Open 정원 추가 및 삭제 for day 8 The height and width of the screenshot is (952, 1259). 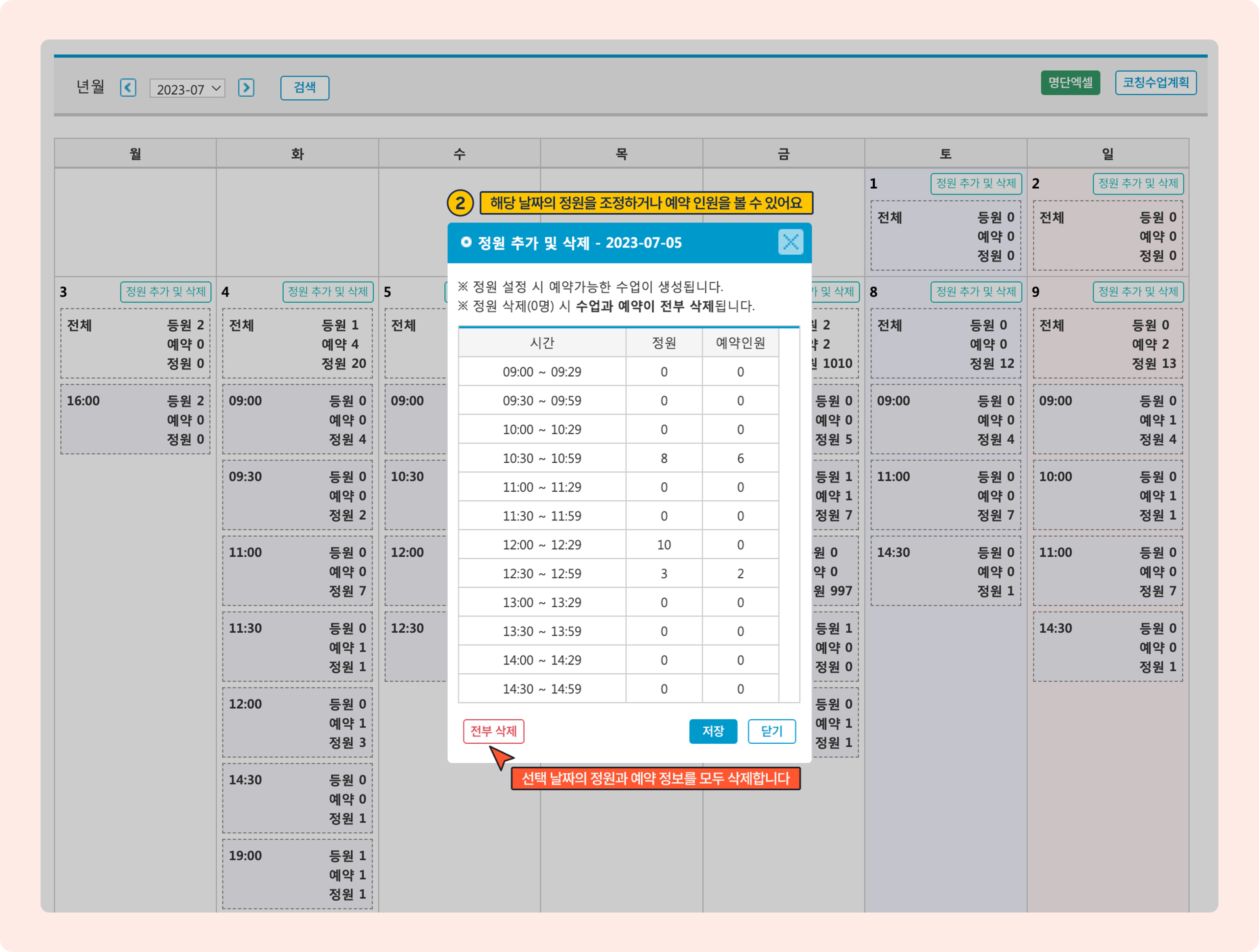(x=976, y=292)
